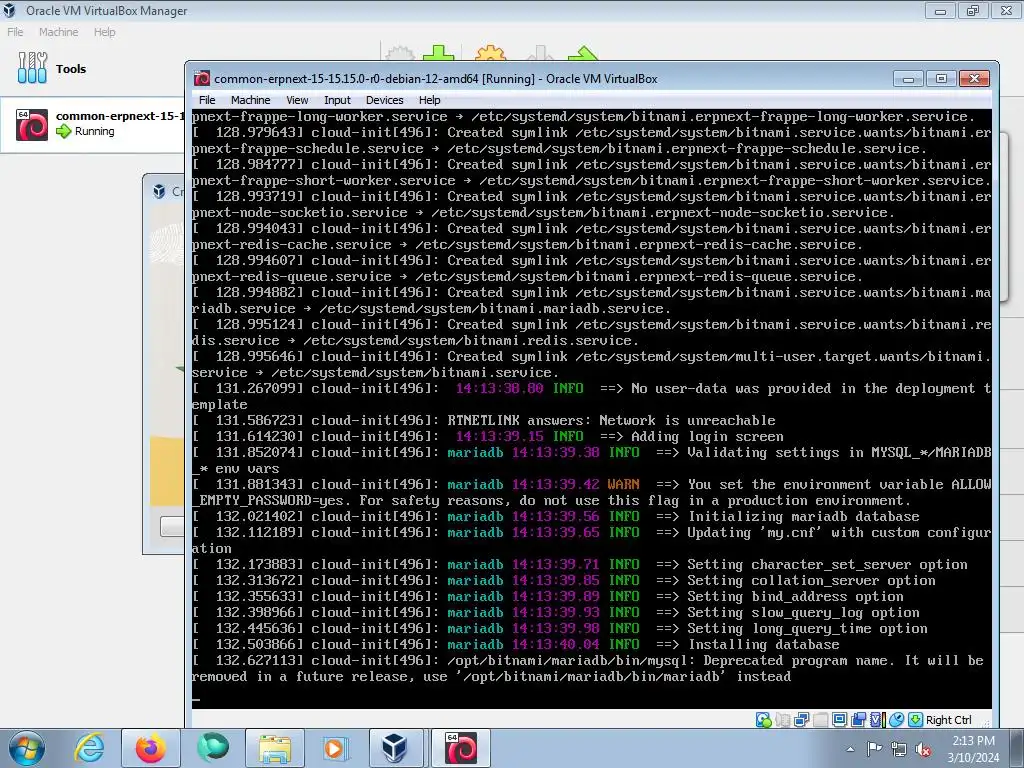Open the Help menu in the VM window
Screen dimensions: 1024x768
pyautogui.click(x=429, y=100)
